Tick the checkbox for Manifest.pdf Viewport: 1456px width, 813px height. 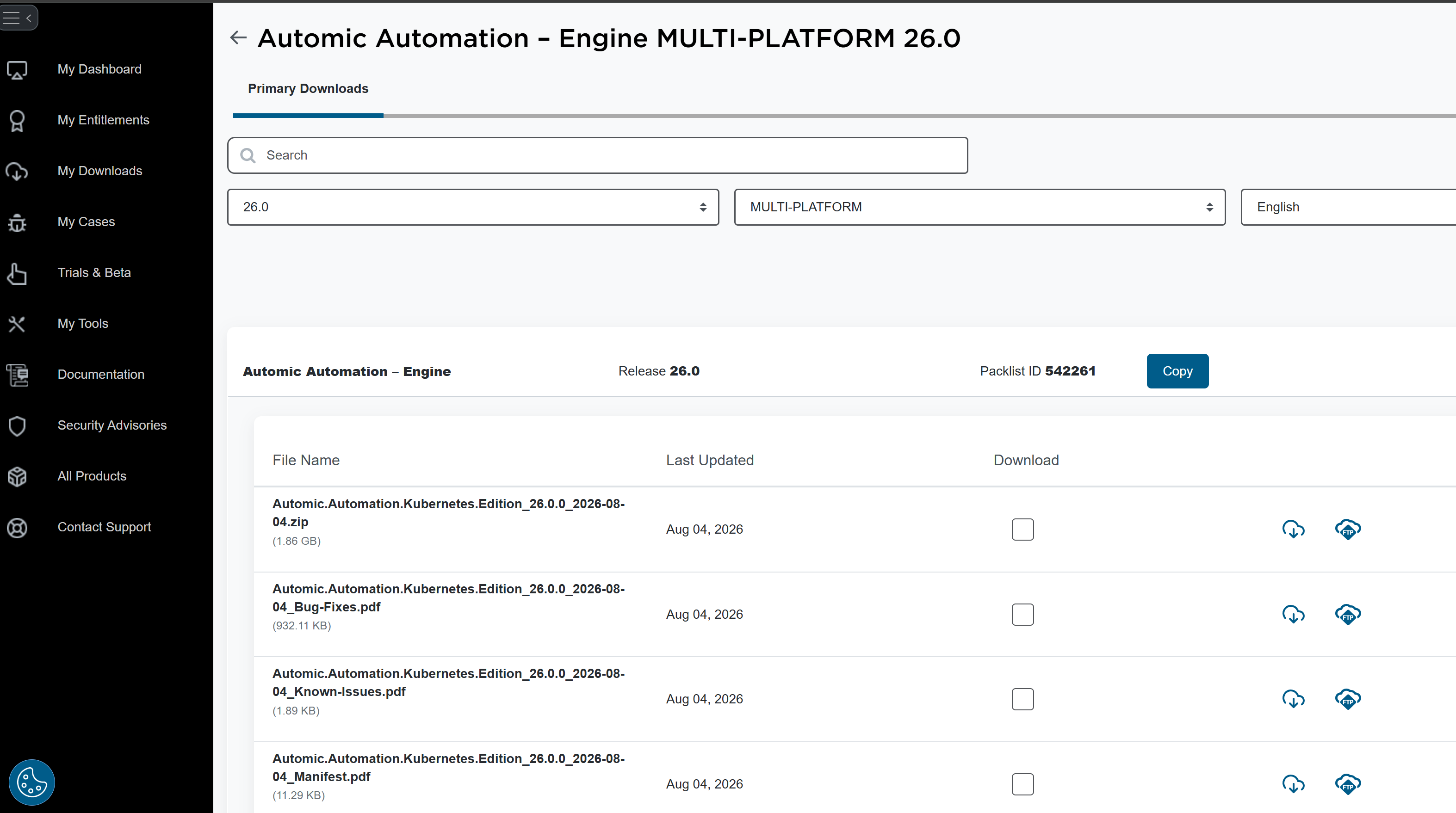tap(1022, 783)
